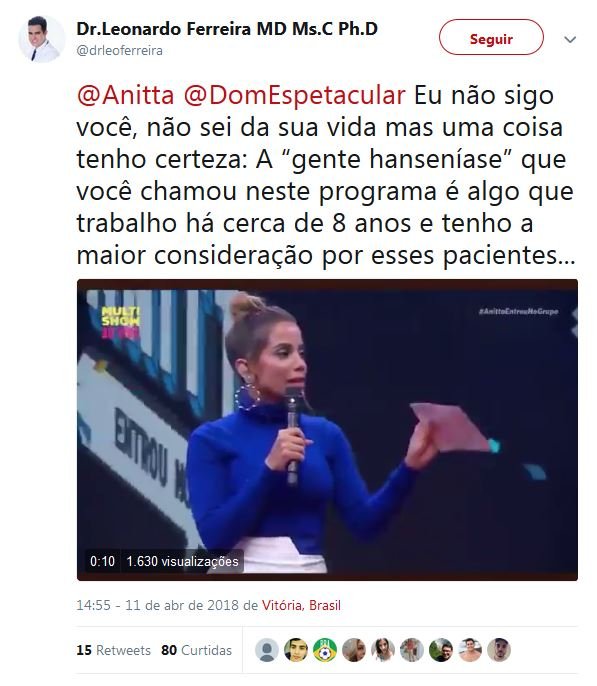Screen dimensions: 597x686
Task: Open the @Anitta mention link
Action: [x=126, y=95]
